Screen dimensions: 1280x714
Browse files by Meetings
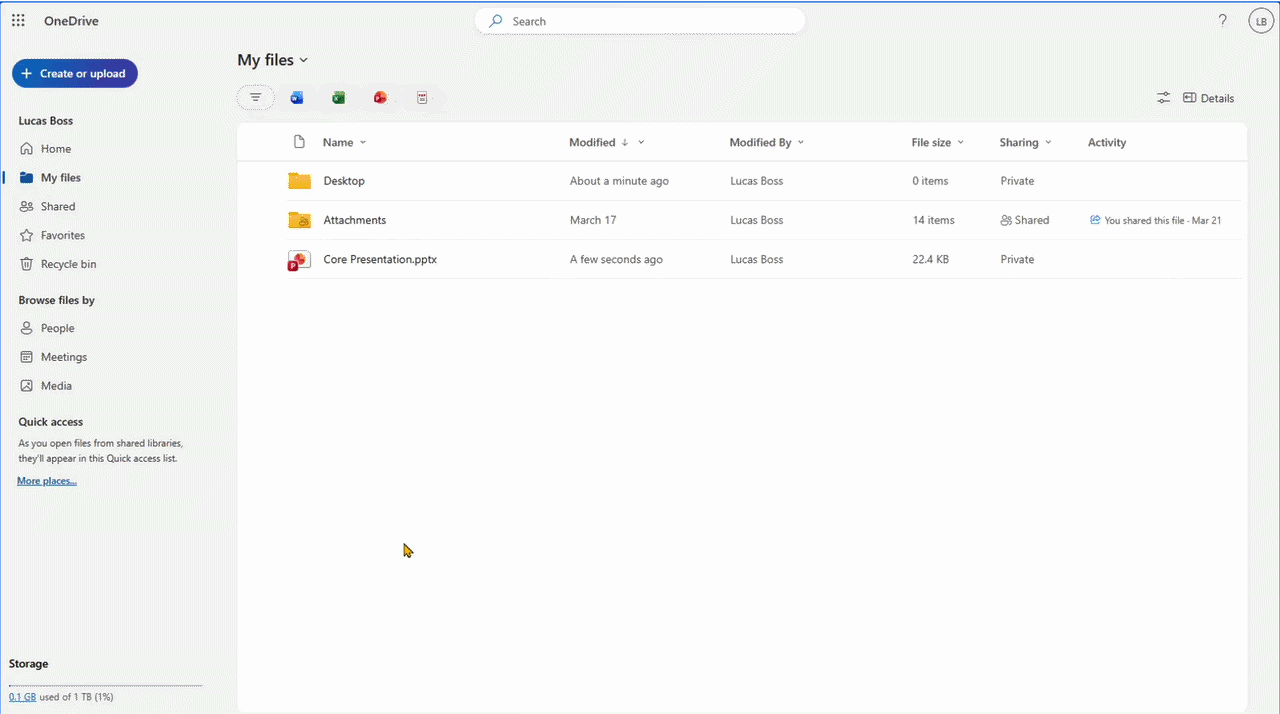(54, 357)
